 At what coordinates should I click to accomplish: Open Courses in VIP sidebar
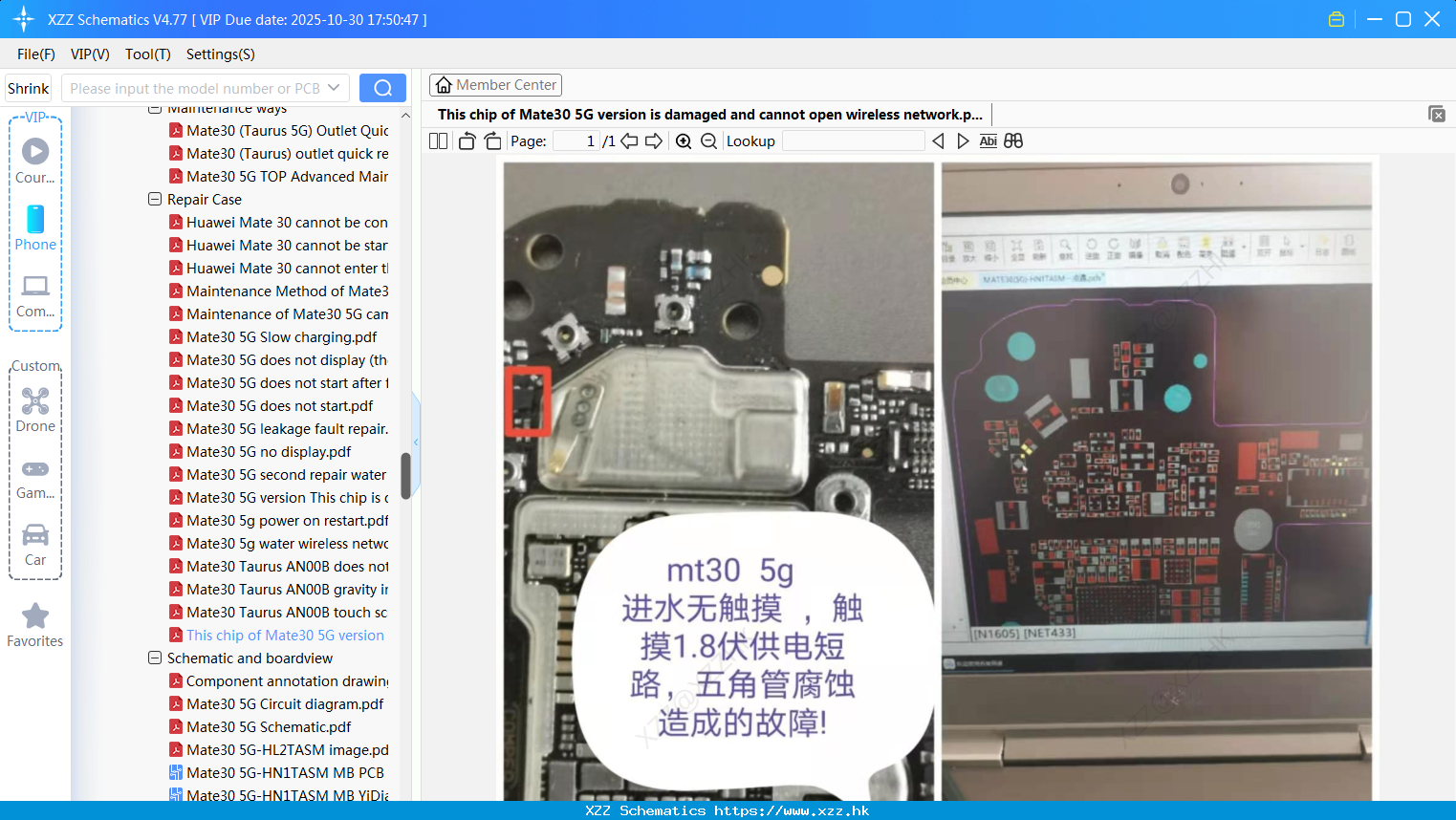35,161
